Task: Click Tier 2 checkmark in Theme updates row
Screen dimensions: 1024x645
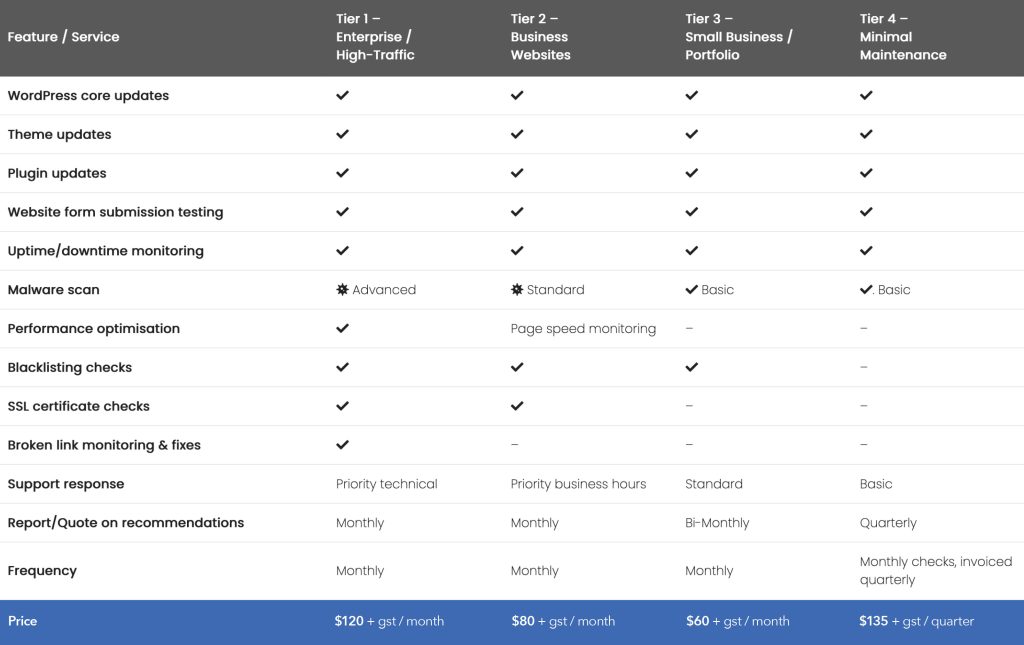Action: [x=517, y=134]
